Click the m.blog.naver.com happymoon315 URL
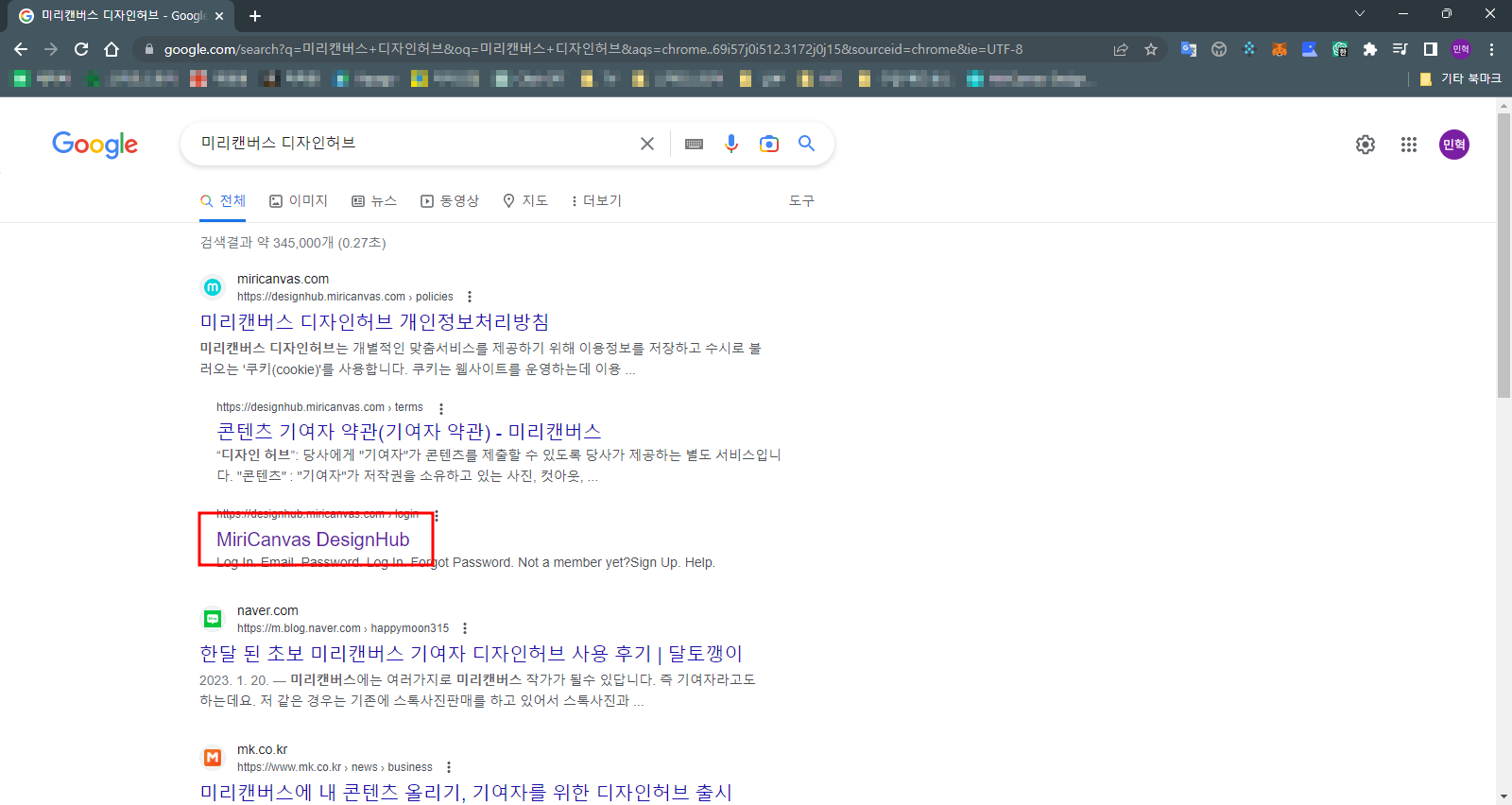This screenshot has height=805, width=1512. point(343,628)
